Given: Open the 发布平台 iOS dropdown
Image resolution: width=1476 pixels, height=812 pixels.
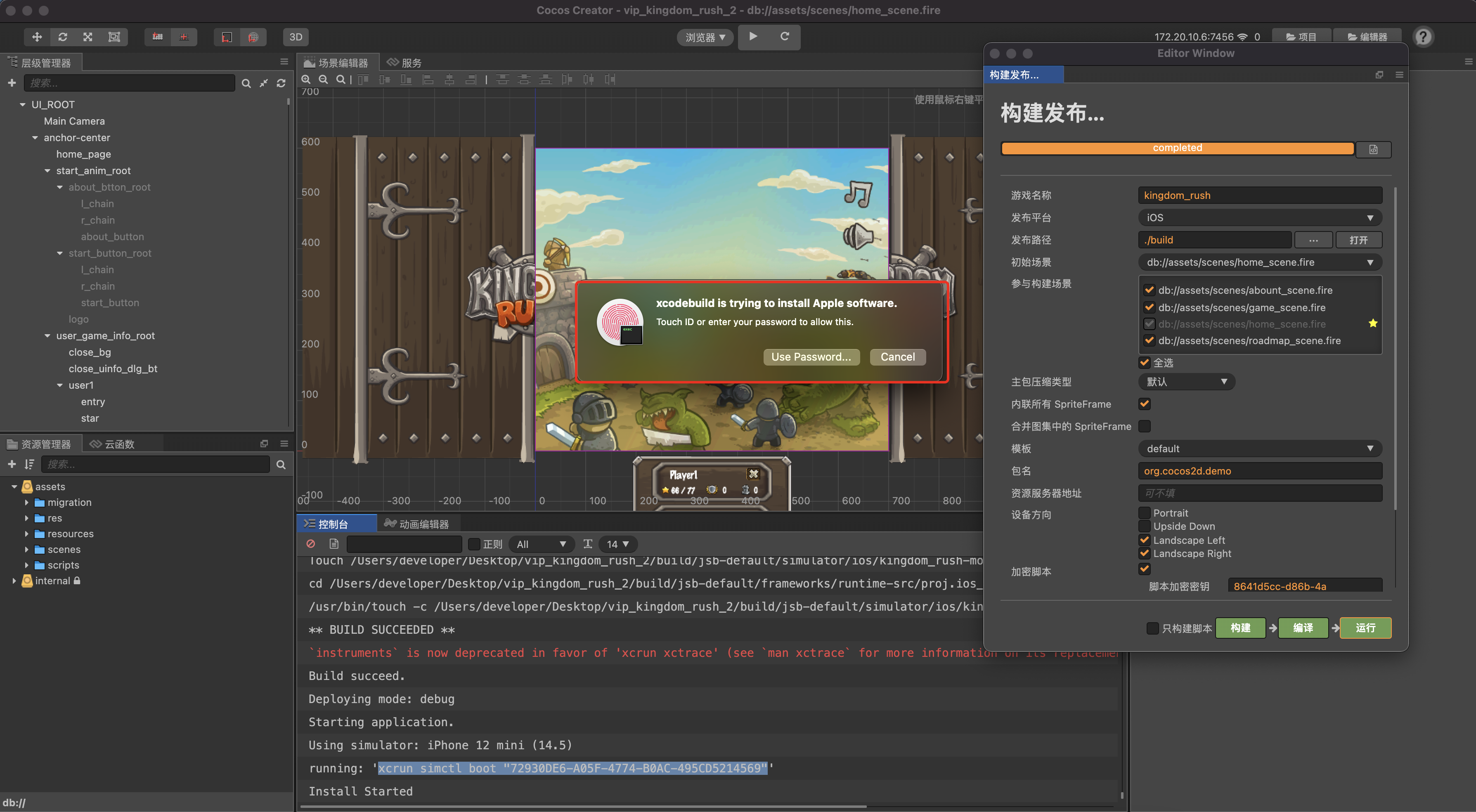Looking at the screenshot, I should 1260,217.
